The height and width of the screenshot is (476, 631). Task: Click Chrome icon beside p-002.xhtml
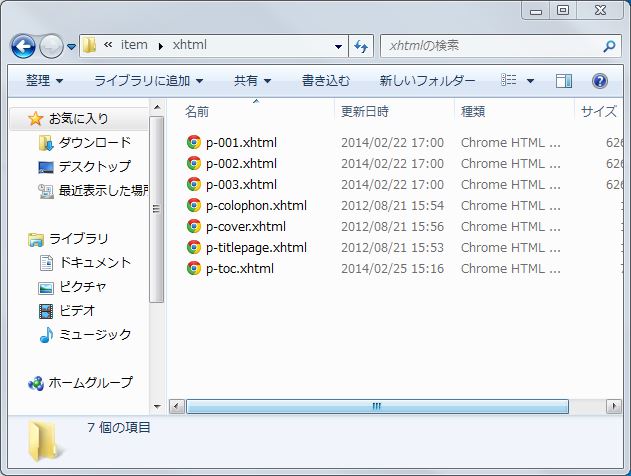pyautogui.click(x=194, y=163)
